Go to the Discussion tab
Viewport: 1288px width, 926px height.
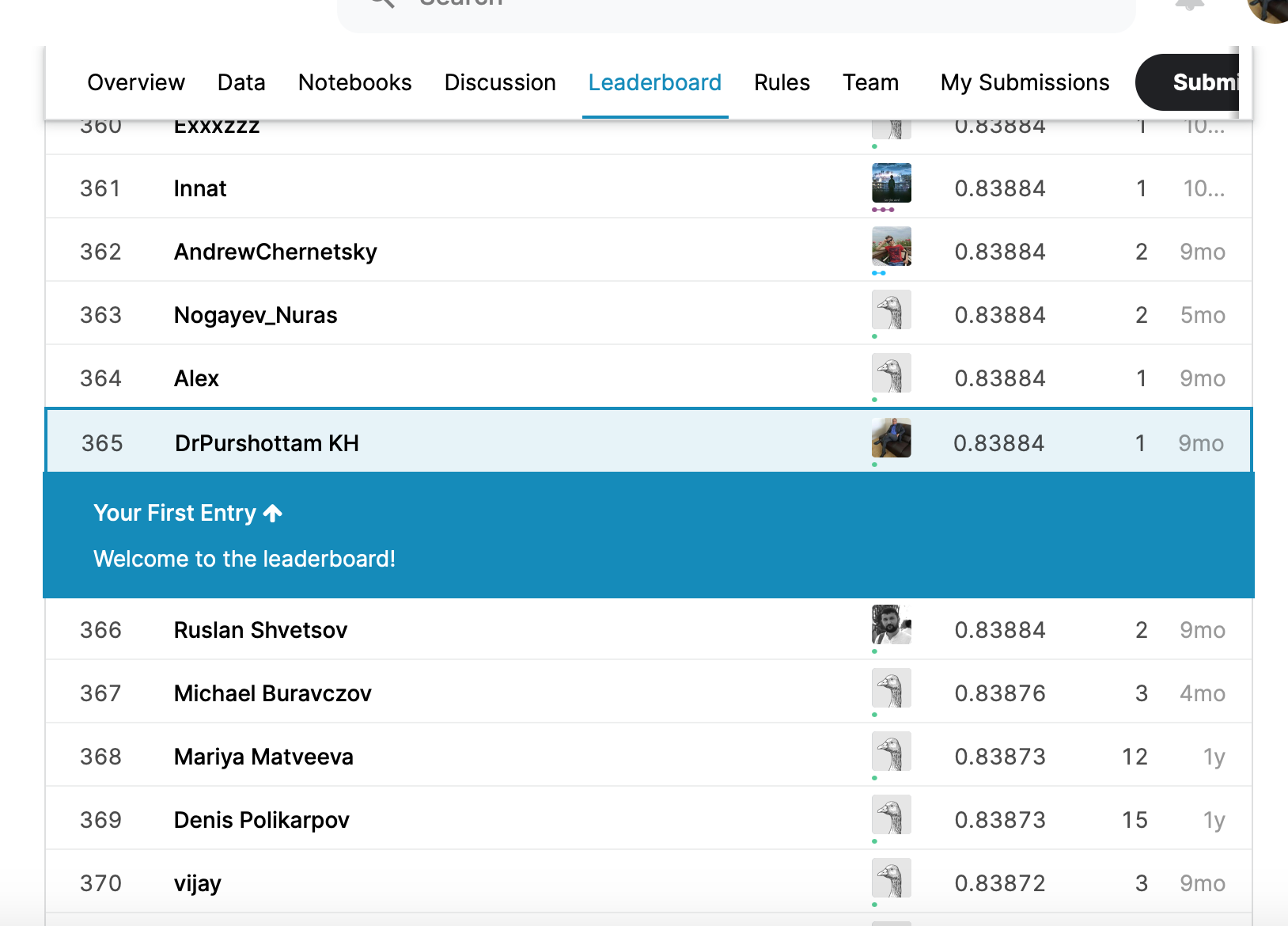(x=500, y=82)
